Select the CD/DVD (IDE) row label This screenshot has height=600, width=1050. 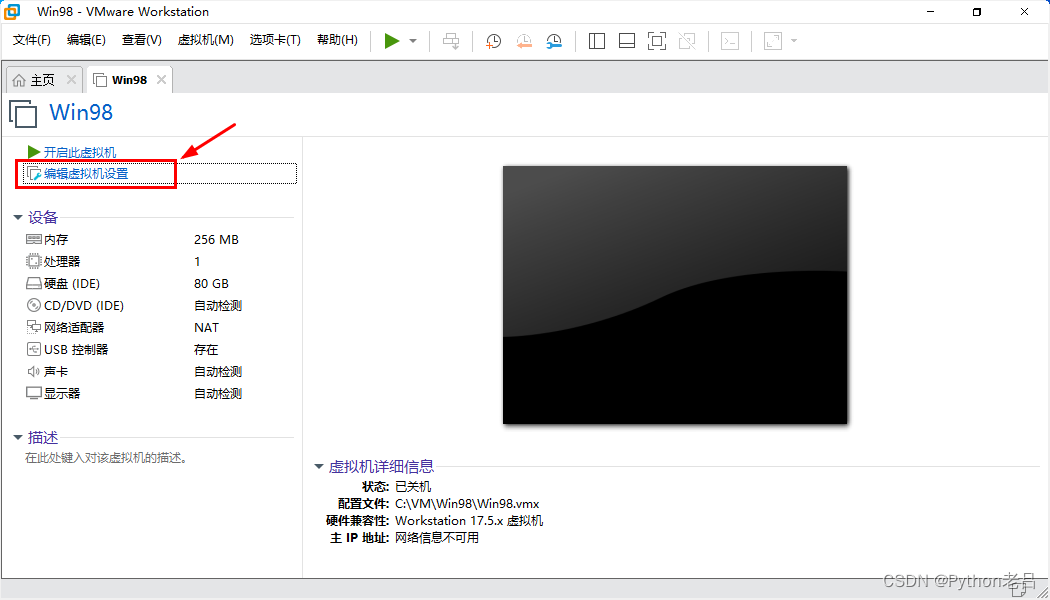[x=84, y=305]
